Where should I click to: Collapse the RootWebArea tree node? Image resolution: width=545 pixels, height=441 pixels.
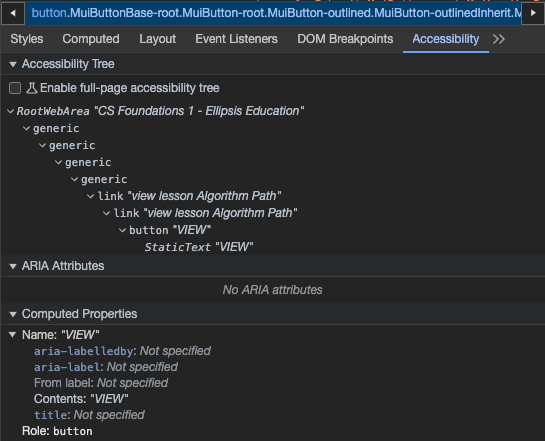[x=10, y=111]
